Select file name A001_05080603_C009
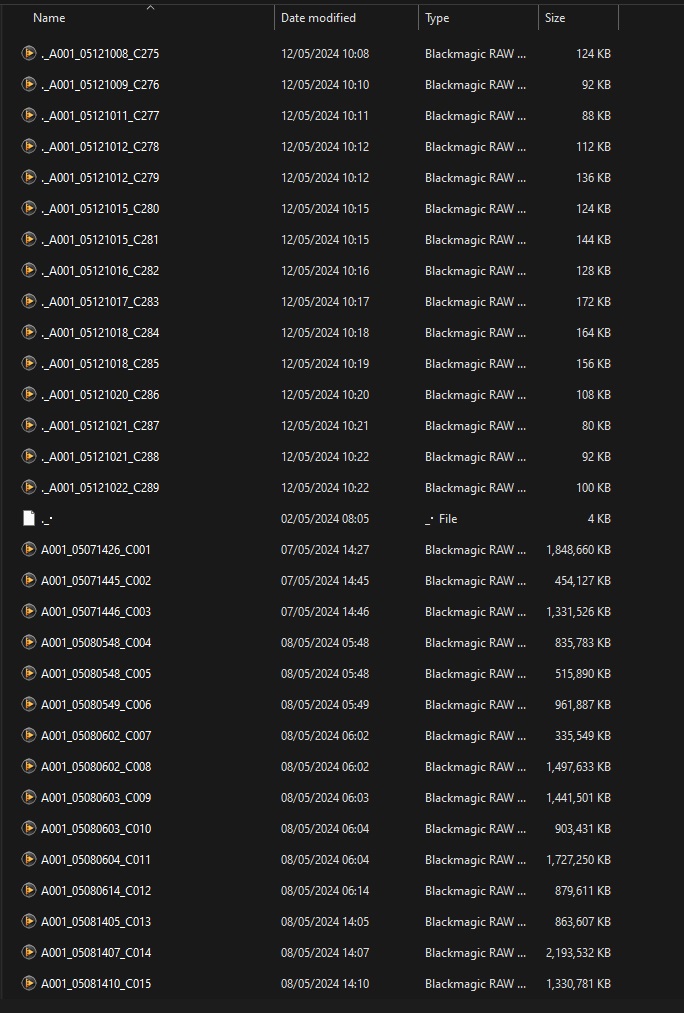This screenshot has width=684, height=1013. pyautogui.click(x=96, y=798)
